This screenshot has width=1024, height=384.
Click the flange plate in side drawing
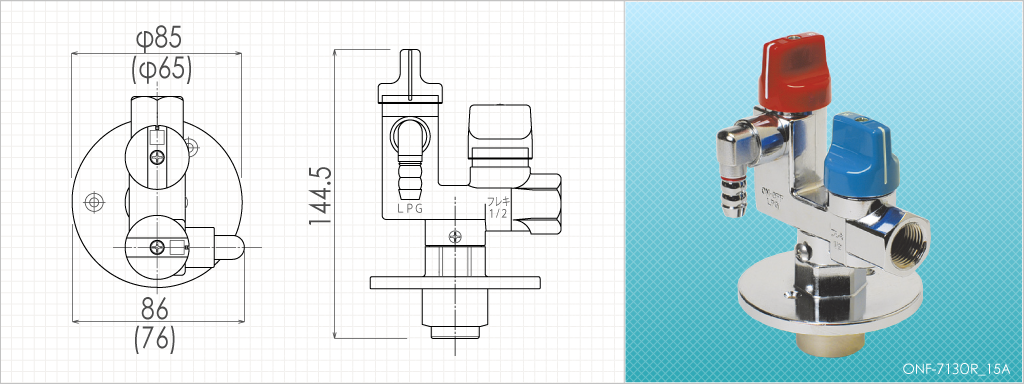coord(455,283)
